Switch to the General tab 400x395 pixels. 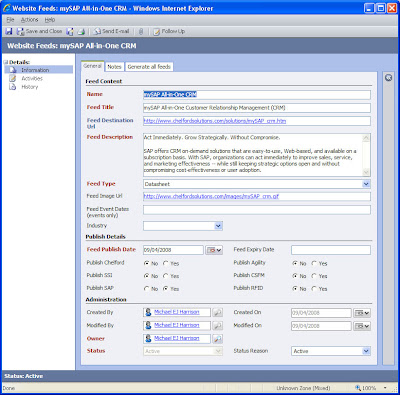tap(93, 66)
